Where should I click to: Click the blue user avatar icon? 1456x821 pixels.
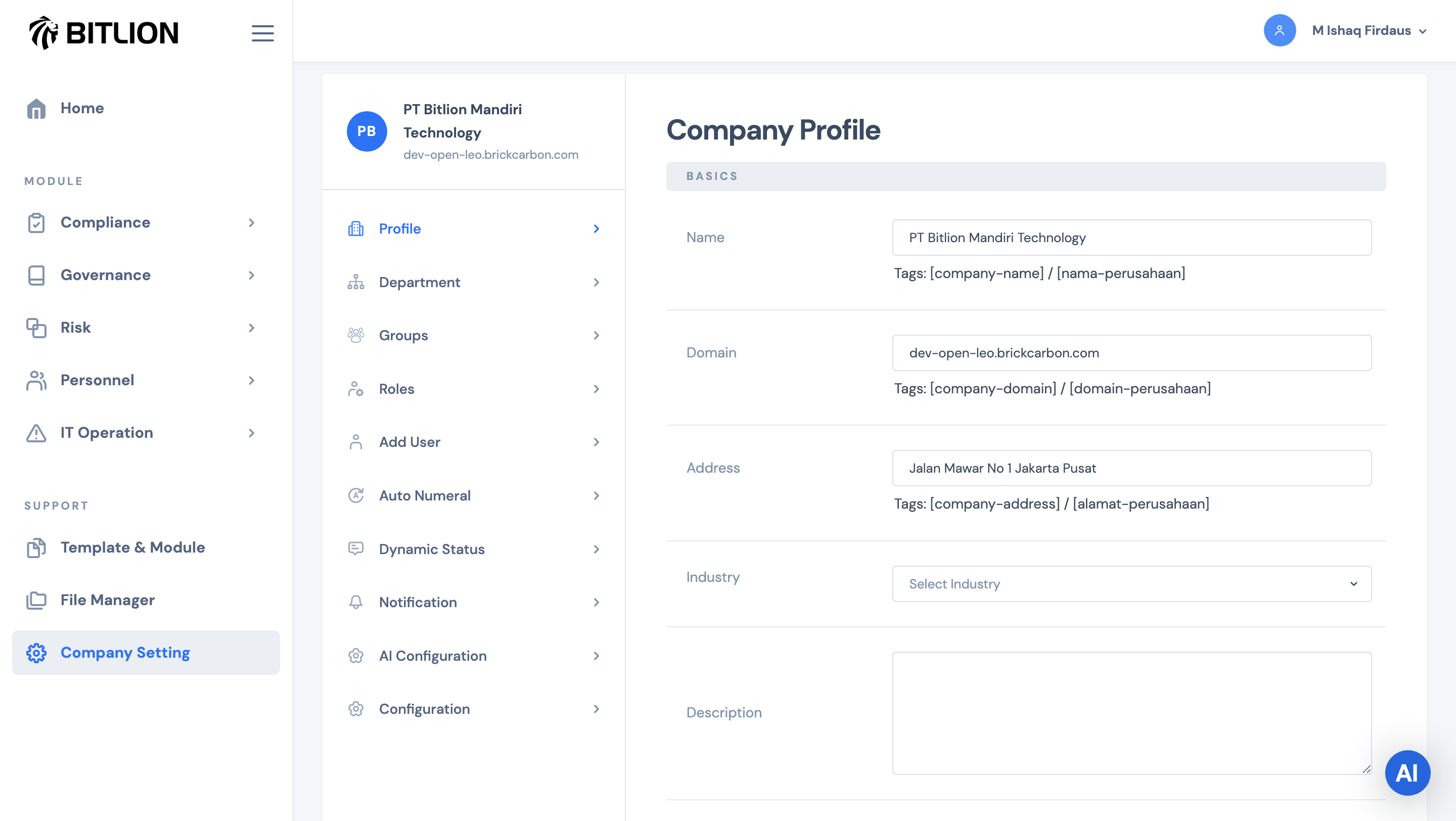1279,30
